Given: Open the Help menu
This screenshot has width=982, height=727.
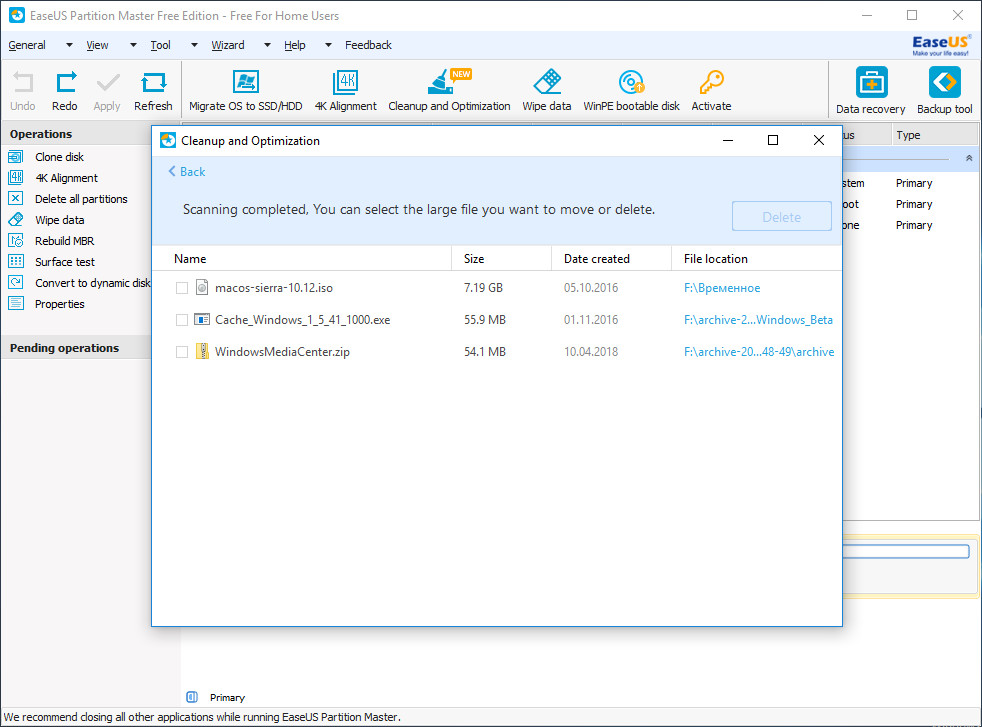Looking at the screenshot, I should [295, 45].
